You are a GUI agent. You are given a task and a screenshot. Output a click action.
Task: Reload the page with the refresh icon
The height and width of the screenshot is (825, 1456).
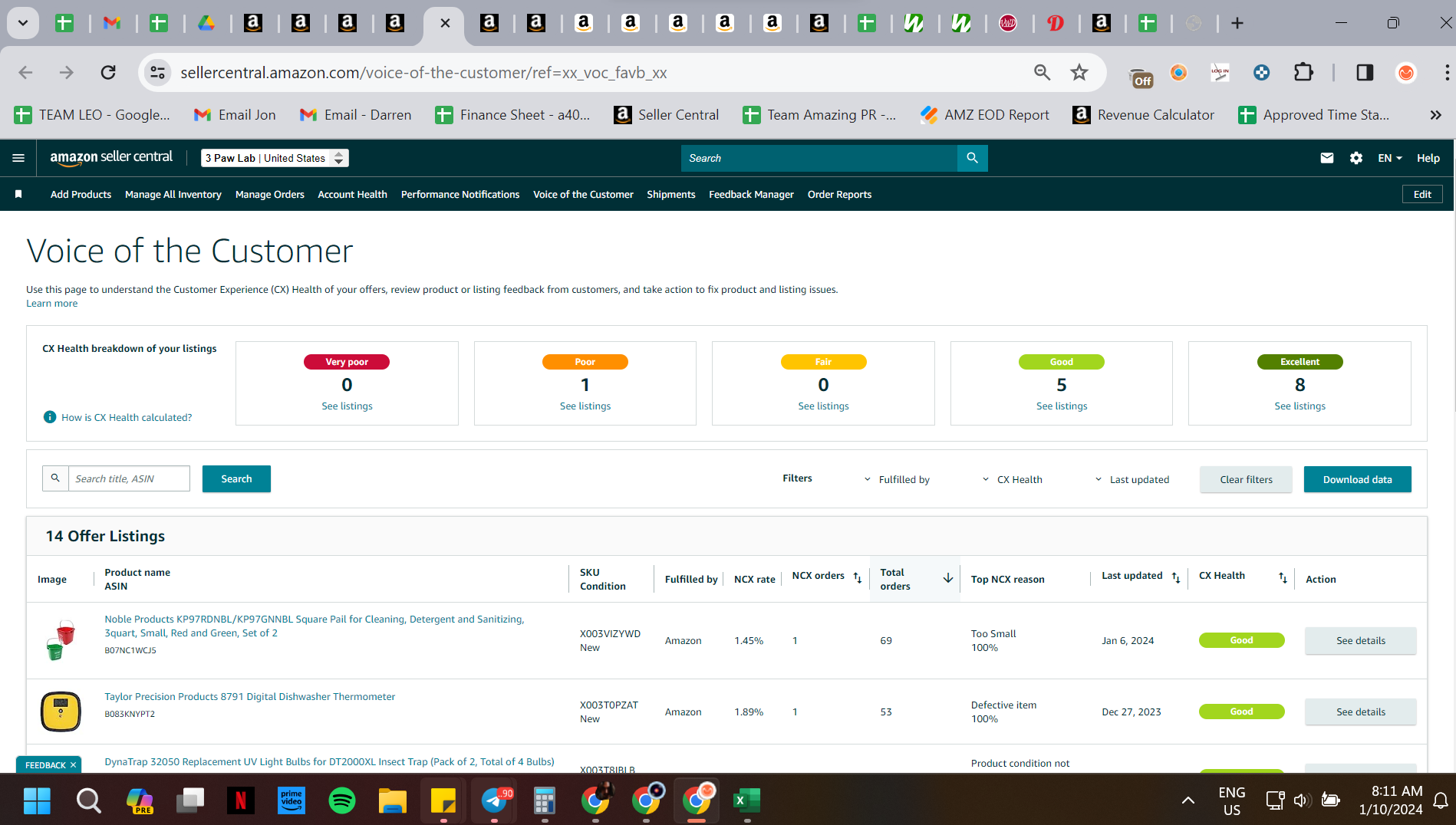coord(108,72)
